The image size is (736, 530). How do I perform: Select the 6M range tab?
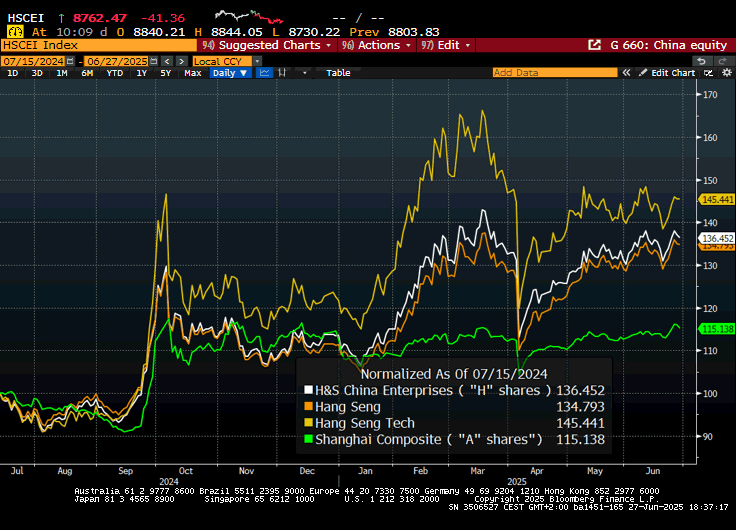(x=87, y=73)
